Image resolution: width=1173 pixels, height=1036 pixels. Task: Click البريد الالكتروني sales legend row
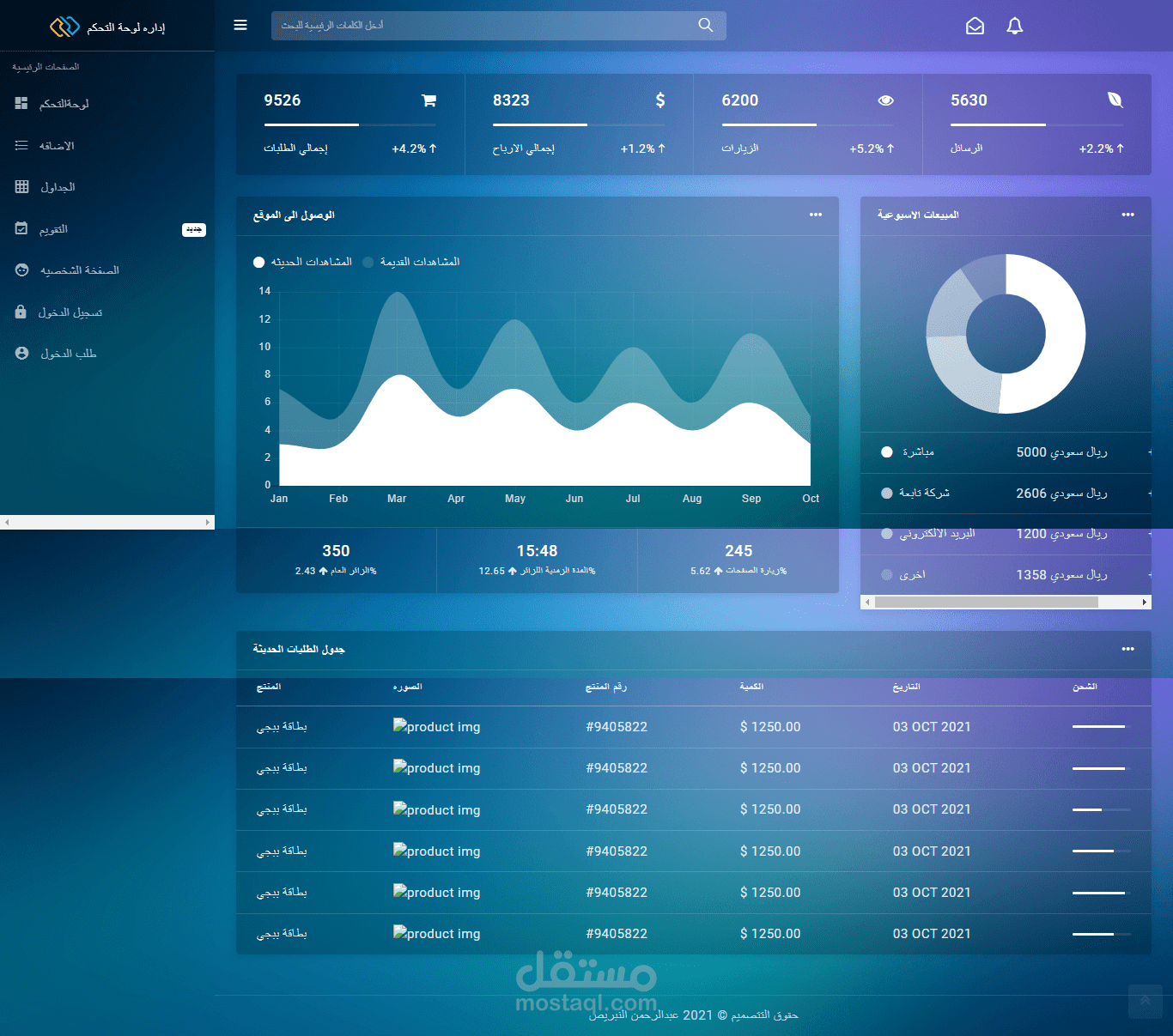(x=1006, y=534)
